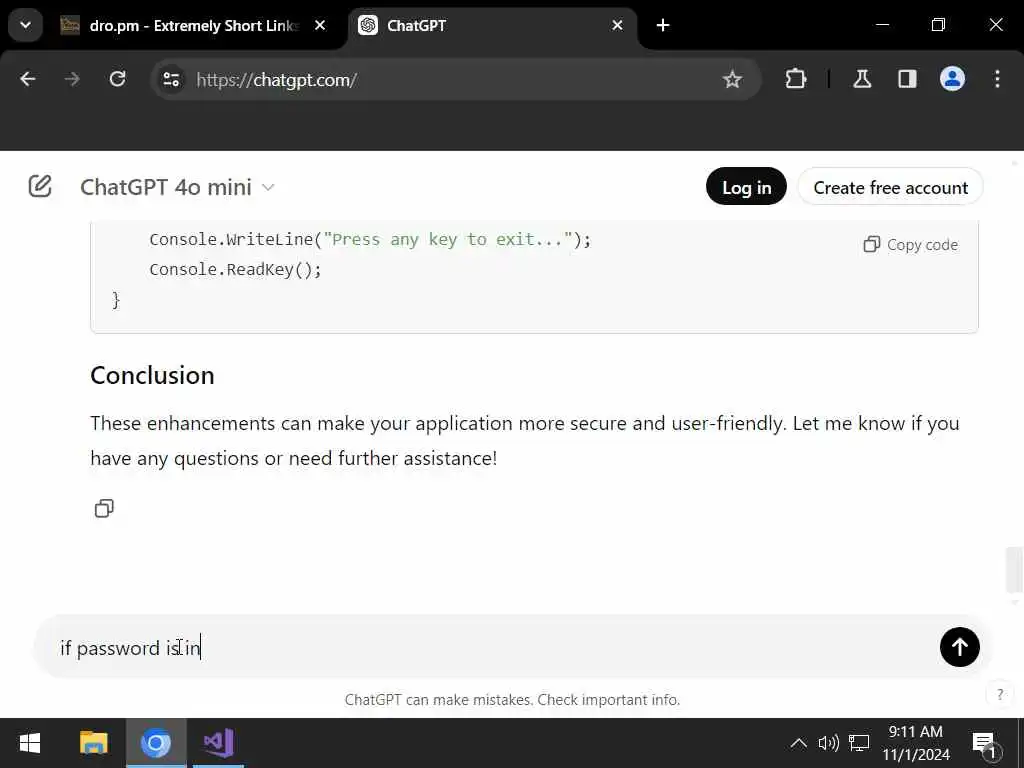Open a new browser tab
The width and height of the screenshot is (1024, 768).
(663, 25)
